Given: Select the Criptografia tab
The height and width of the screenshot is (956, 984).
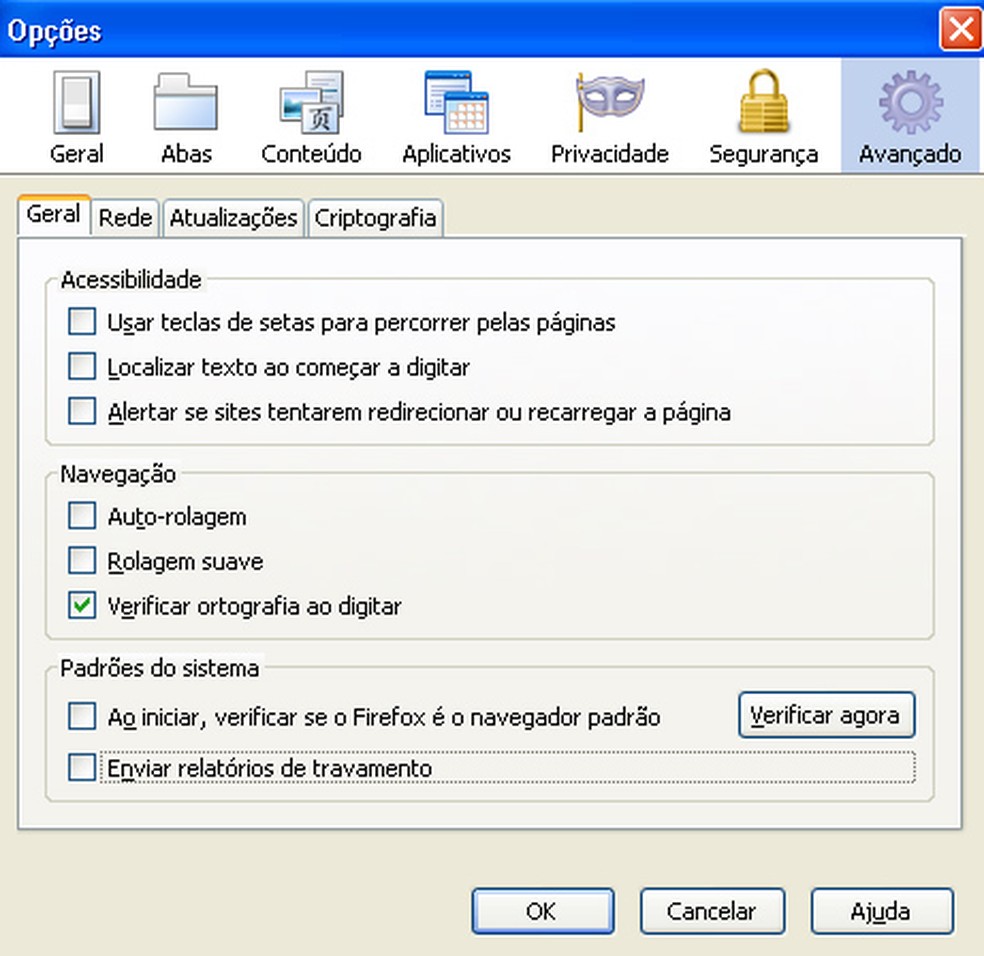Looking at the screenshot, I should pos(376,217).
